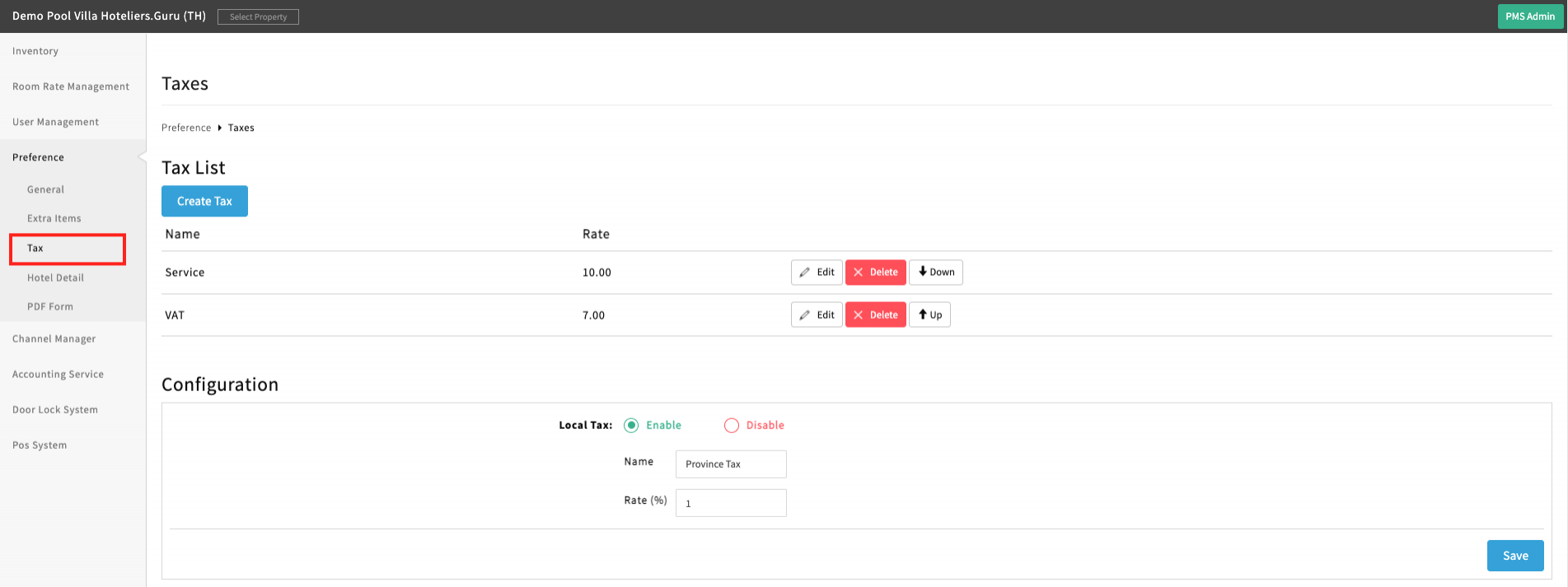Expand Room Rate Management in sidebar

pyautogui.click(x=71, y=86)
